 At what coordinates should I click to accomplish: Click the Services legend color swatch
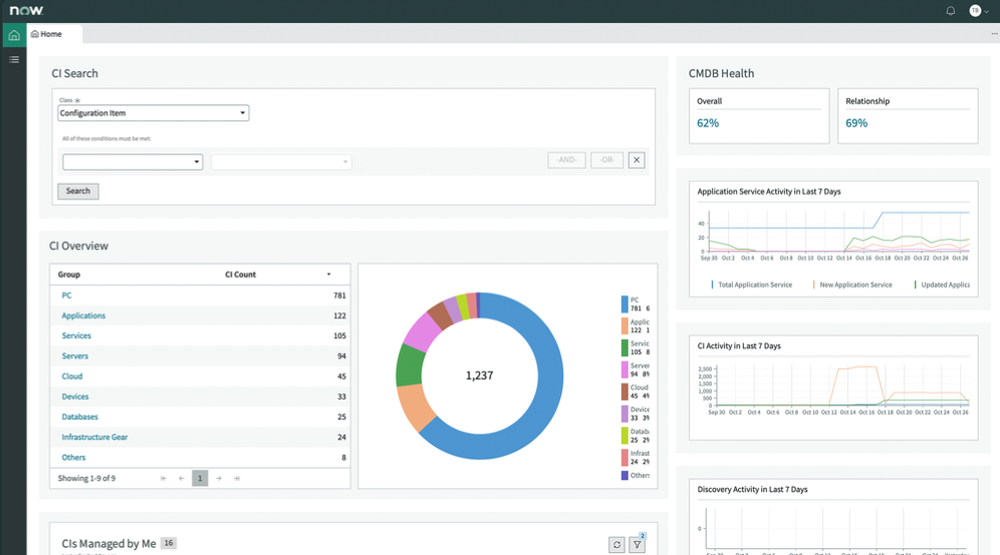[624, 348]
